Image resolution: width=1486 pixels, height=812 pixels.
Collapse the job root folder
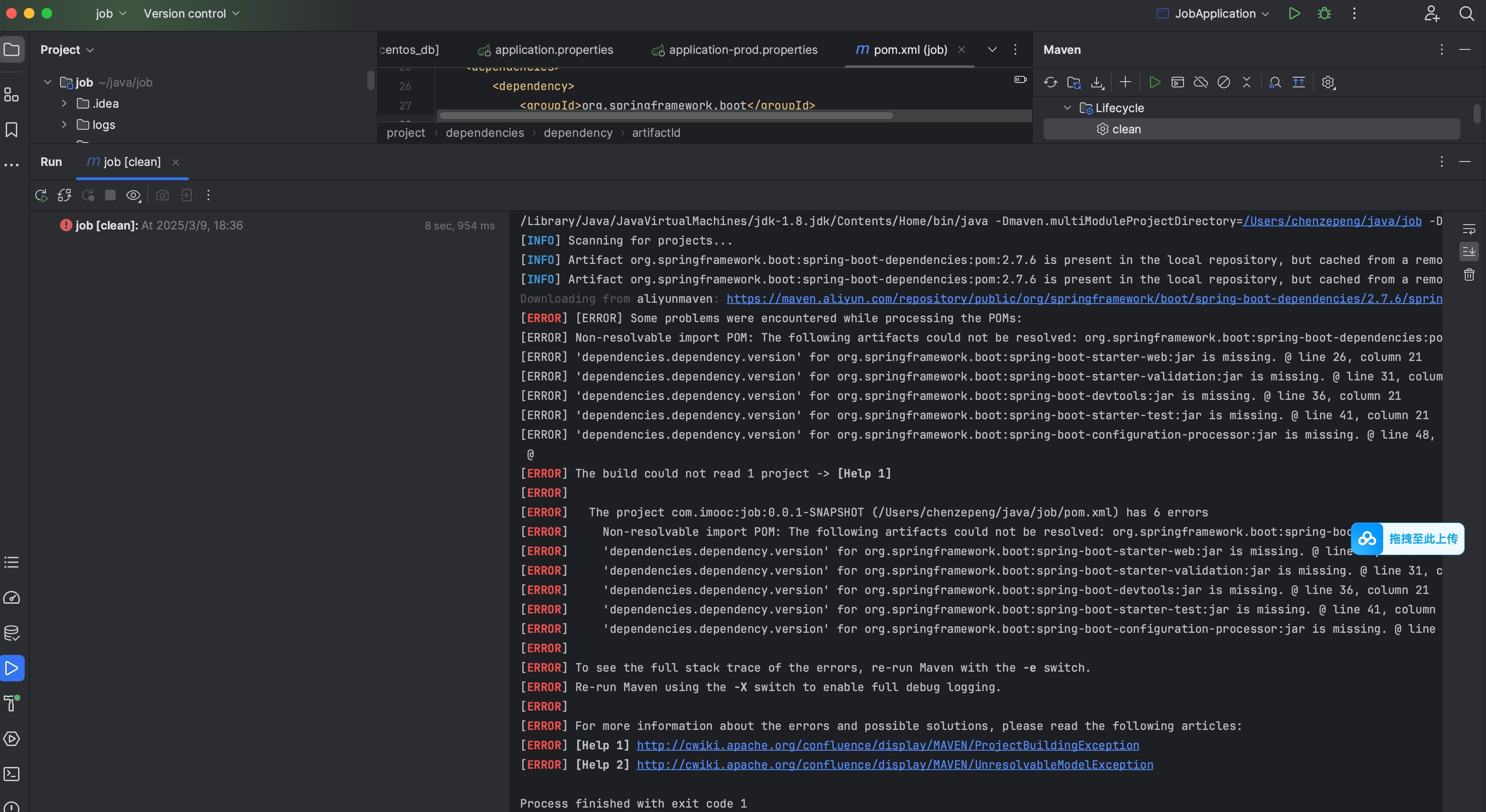48,83
